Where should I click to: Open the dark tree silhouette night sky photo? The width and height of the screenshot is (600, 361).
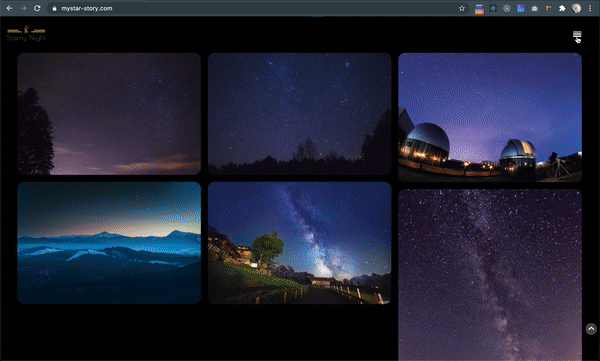tap(109, 114)
